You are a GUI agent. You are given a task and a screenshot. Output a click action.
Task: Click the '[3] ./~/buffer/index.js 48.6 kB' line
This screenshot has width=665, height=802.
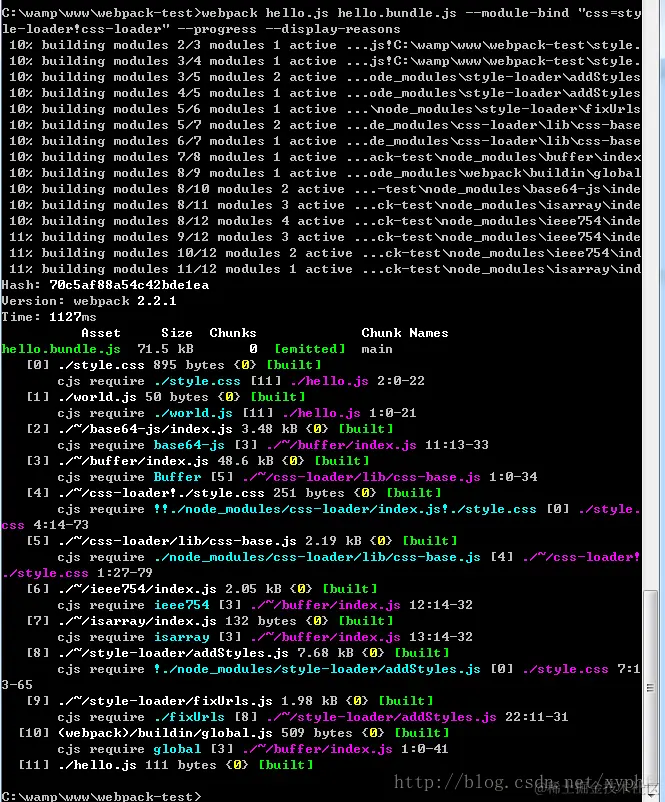[198, 461]
